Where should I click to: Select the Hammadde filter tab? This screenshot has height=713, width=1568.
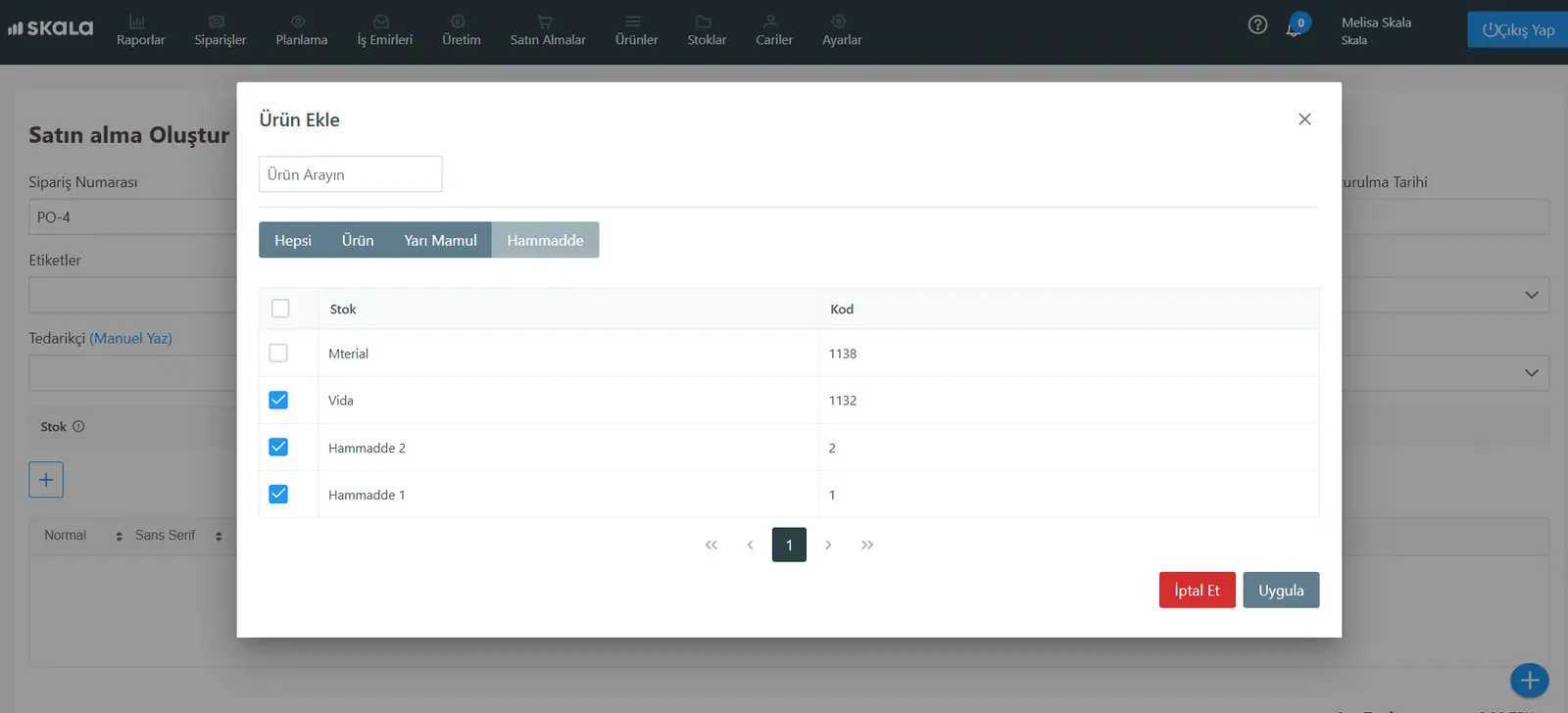[545, 240]
